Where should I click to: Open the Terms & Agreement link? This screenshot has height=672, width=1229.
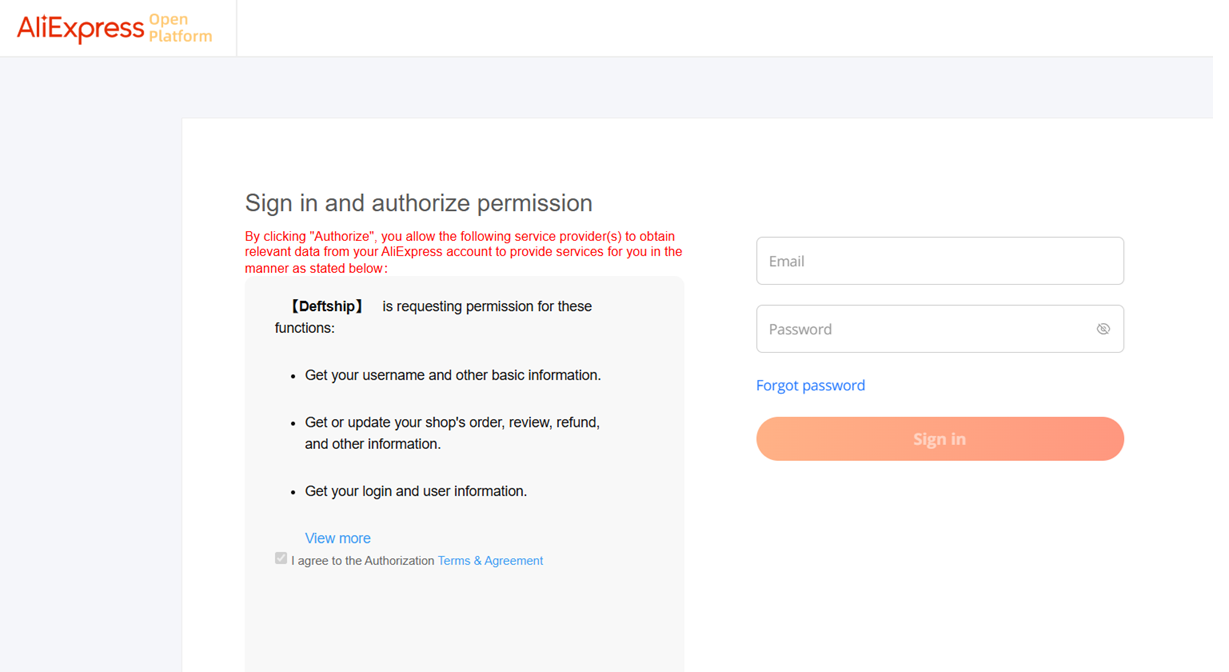[x=490, y=561]
